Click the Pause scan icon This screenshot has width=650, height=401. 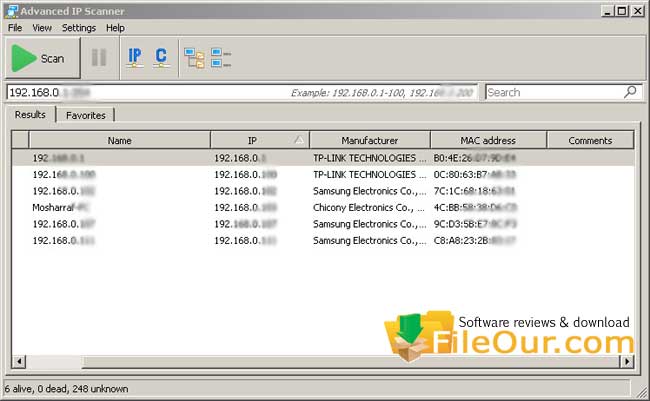click(x=99, y=58)
